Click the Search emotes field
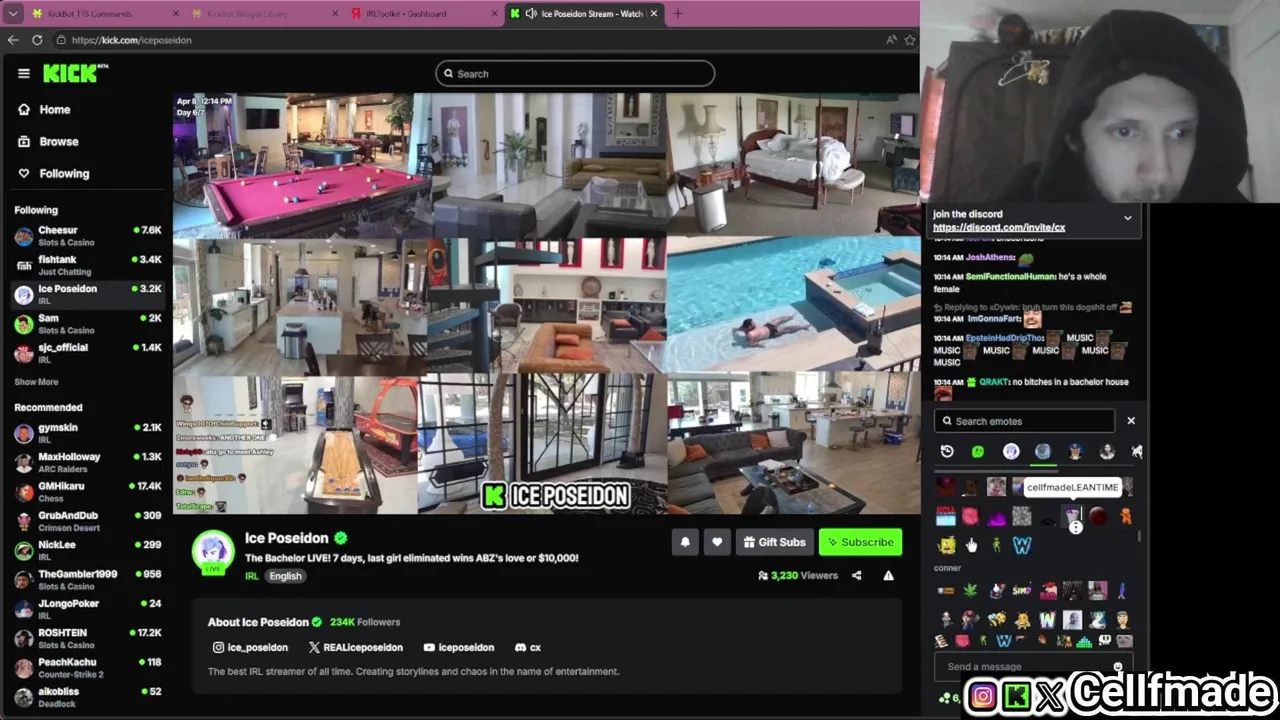 point(1025,421)
